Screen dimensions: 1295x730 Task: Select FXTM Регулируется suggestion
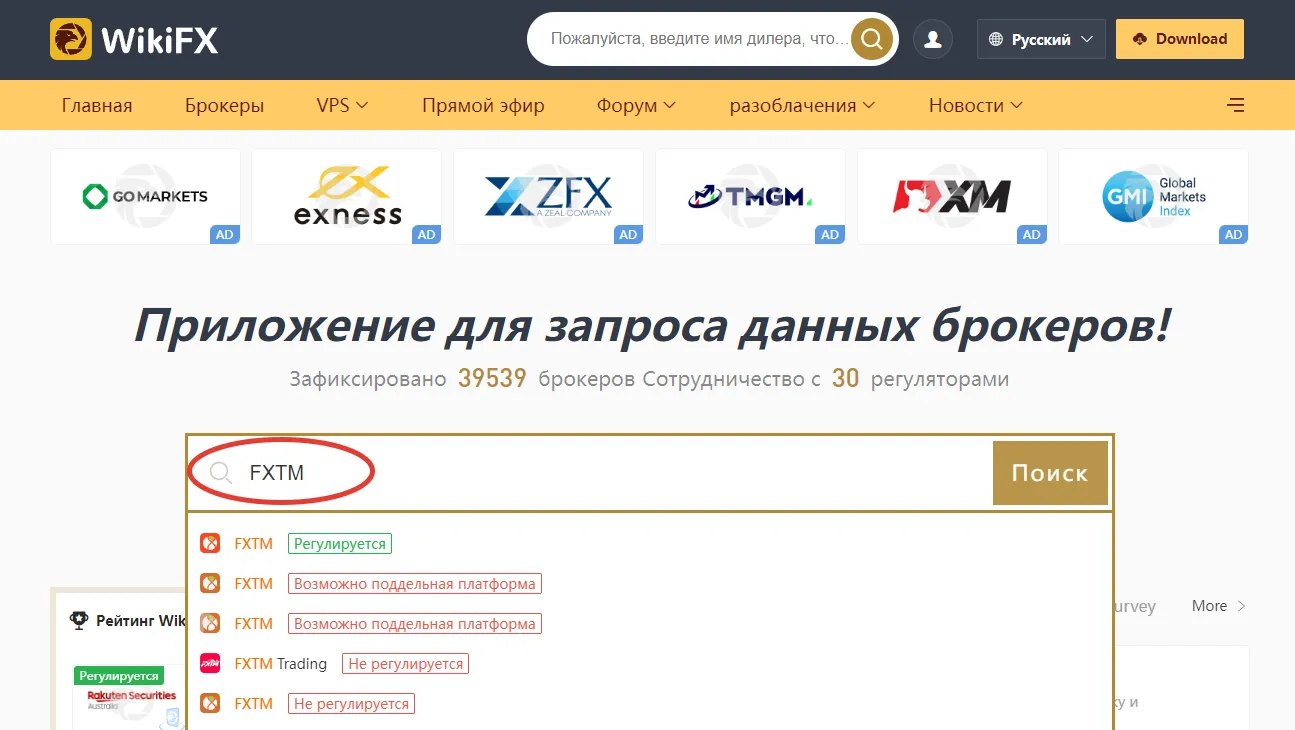click(x=650, y=544)
